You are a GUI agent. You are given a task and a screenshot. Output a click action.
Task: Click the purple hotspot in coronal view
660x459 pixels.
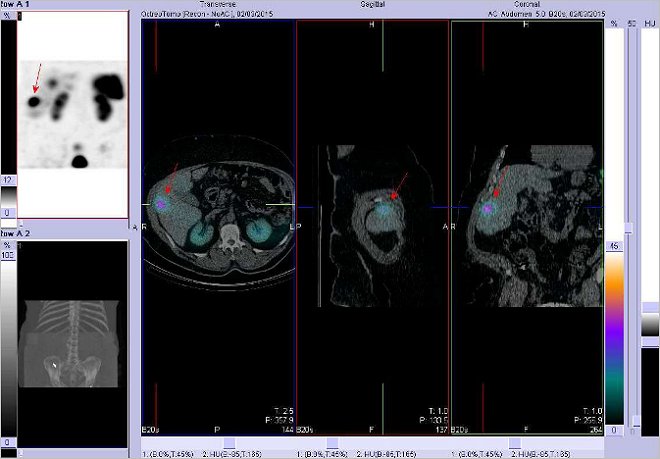point(488,210)
